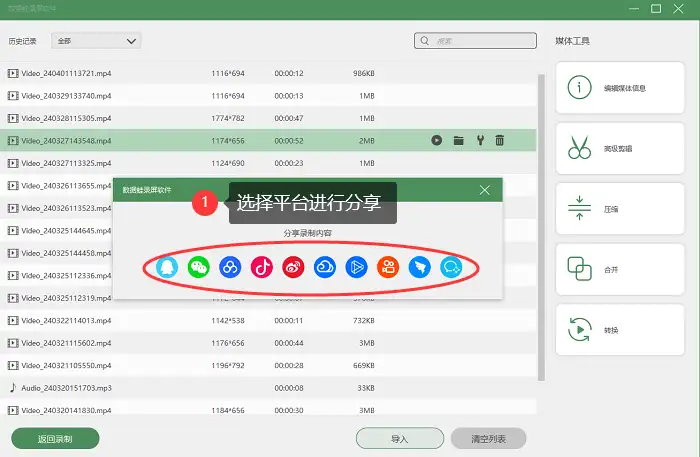Image resolution: width=700 pixels, height=457 pixels.
Task: Play Video_240327143548.mp4
Action: click(x=437, y=141)
